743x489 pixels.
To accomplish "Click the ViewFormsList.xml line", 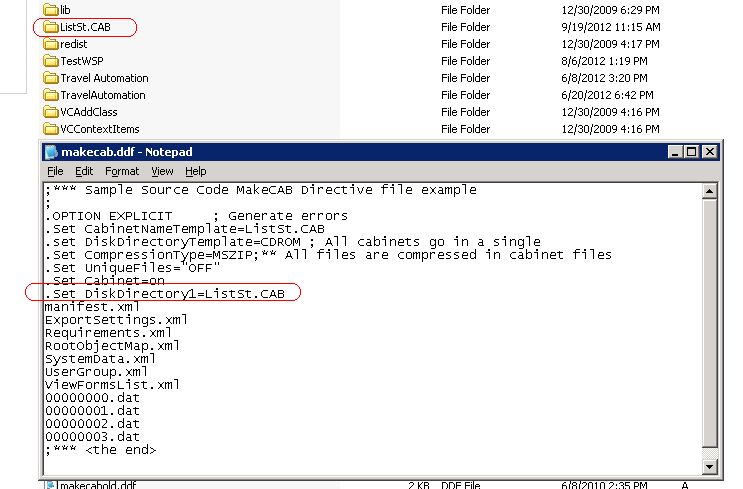I will click(x=112, y=385).
